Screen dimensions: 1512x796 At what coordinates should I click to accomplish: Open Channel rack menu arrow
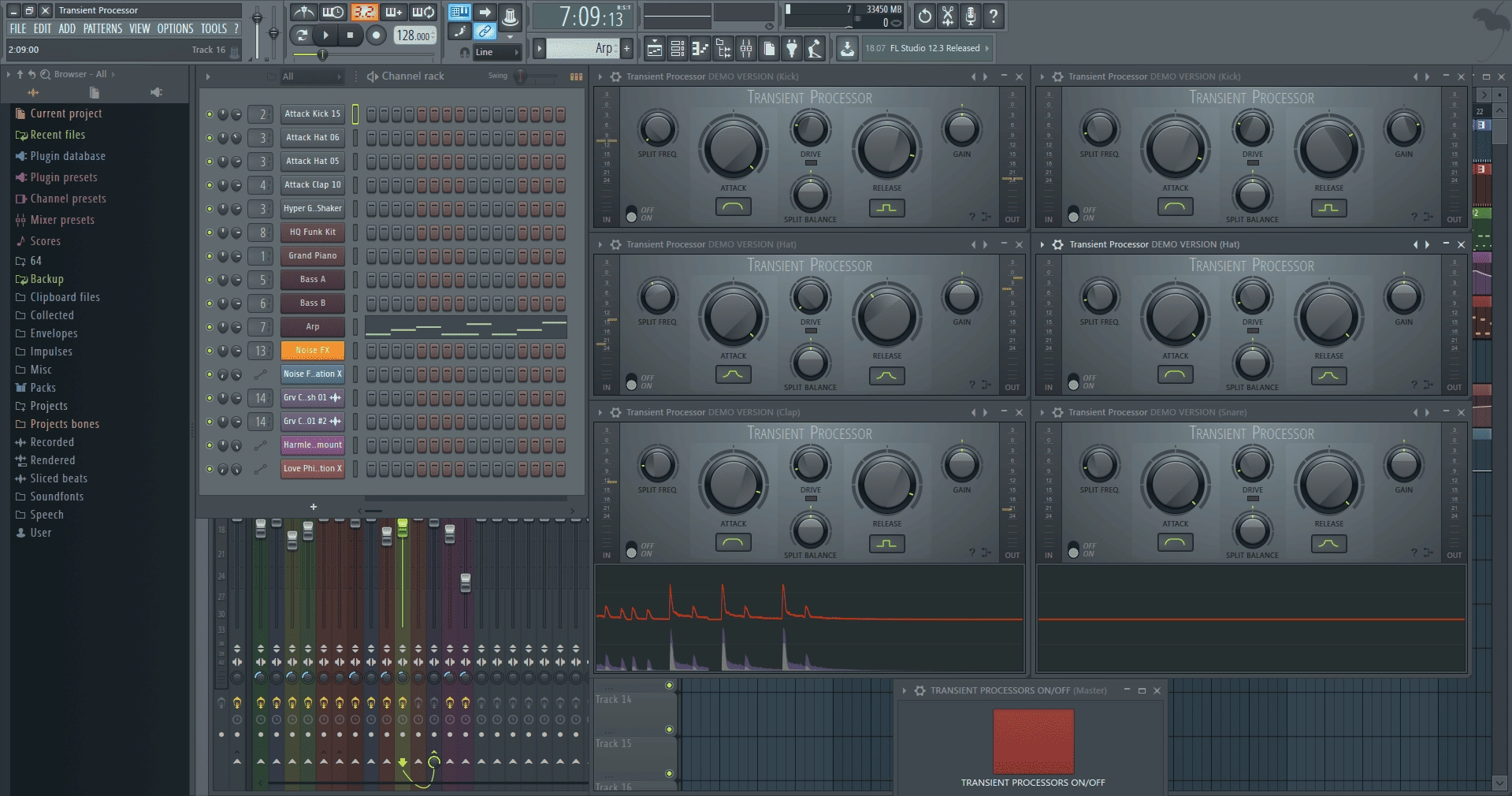pos(208,76)
